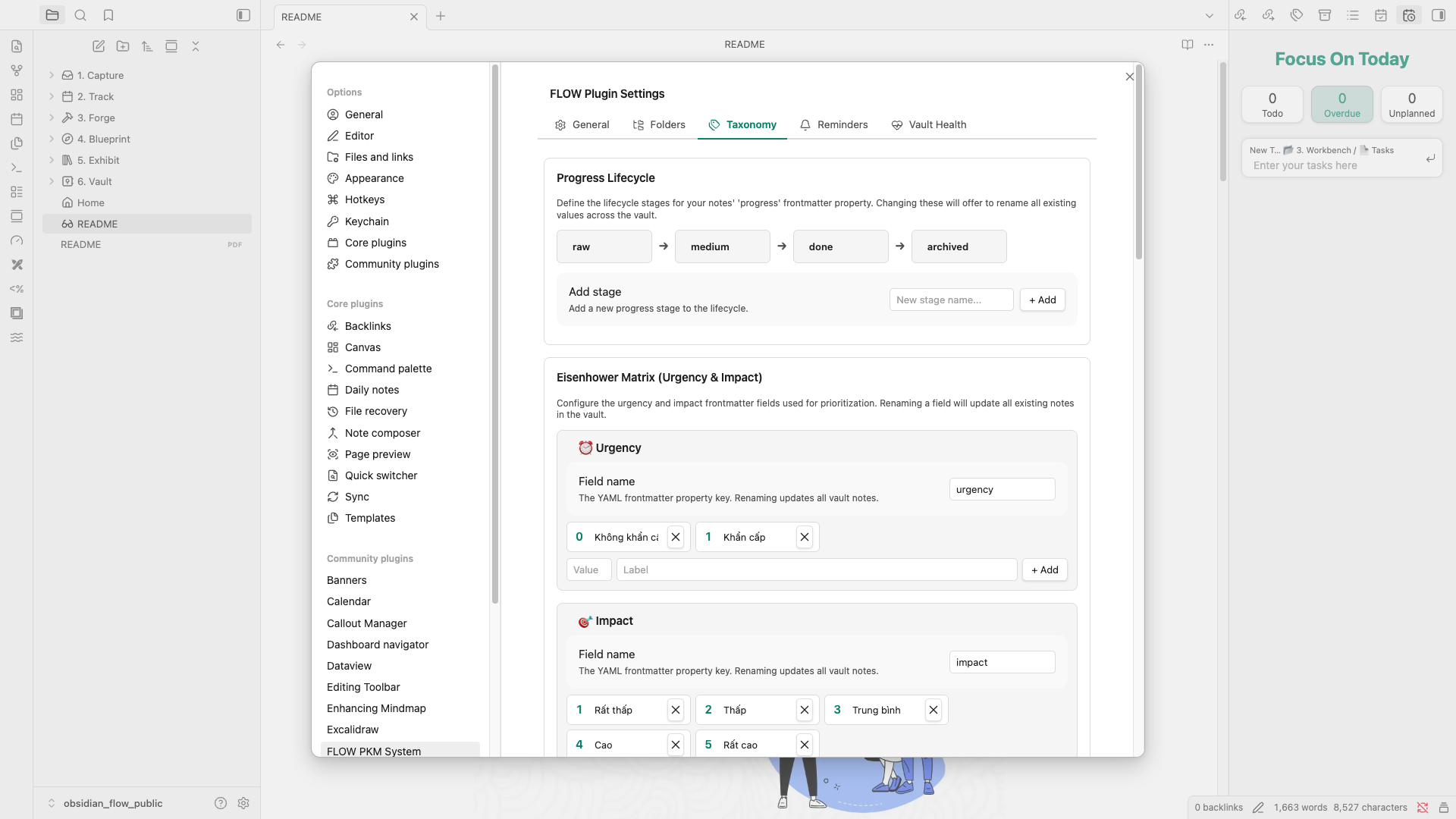The width and height of the screenshot is (1456, 819).
Task: Open the help icon near vault name
Action: click(x=221, y=803)
